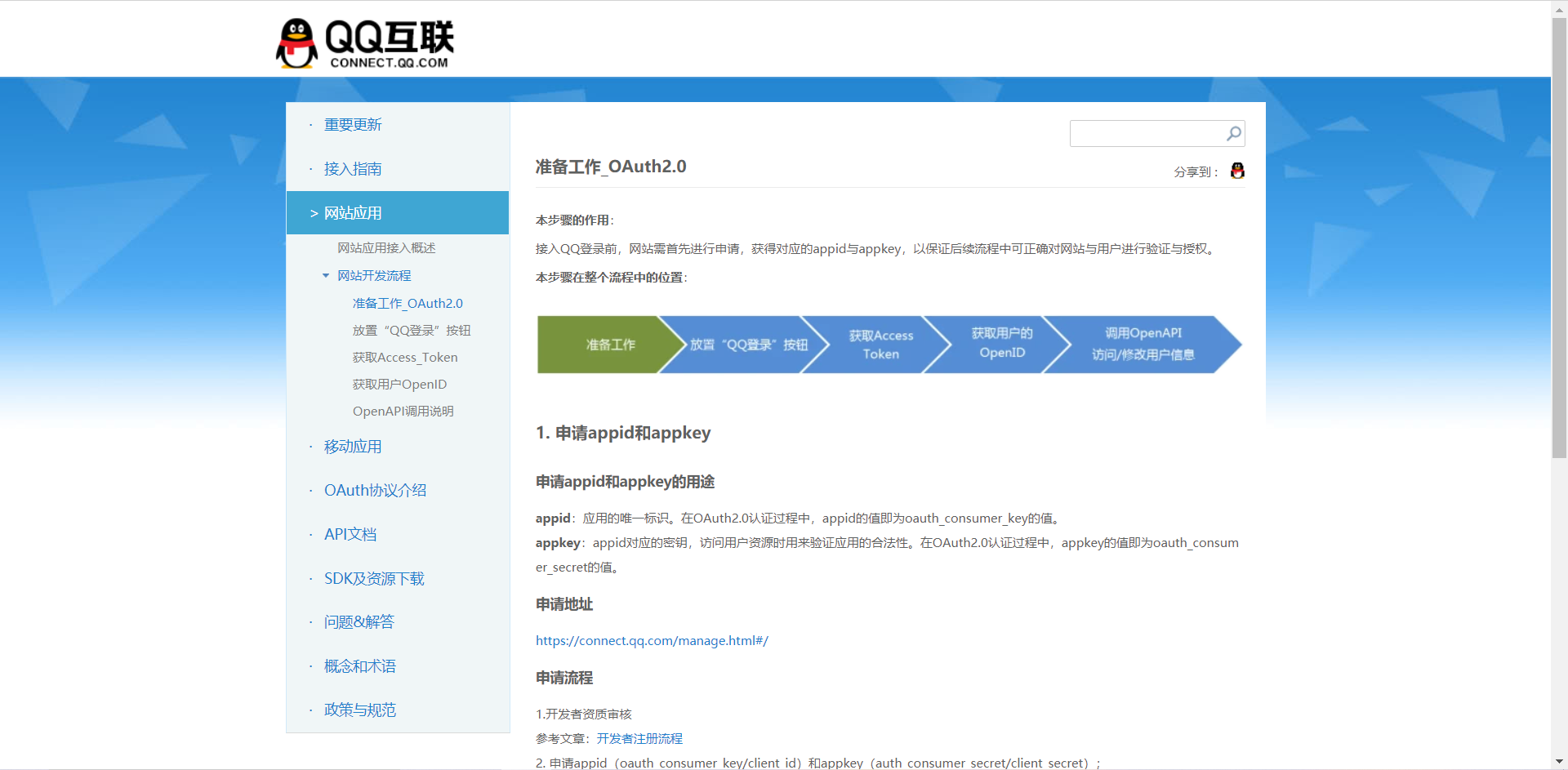1568x770 pixels.
Task: Click the 申请appid和appkey的用途 subheading
Action: [625, 483]
